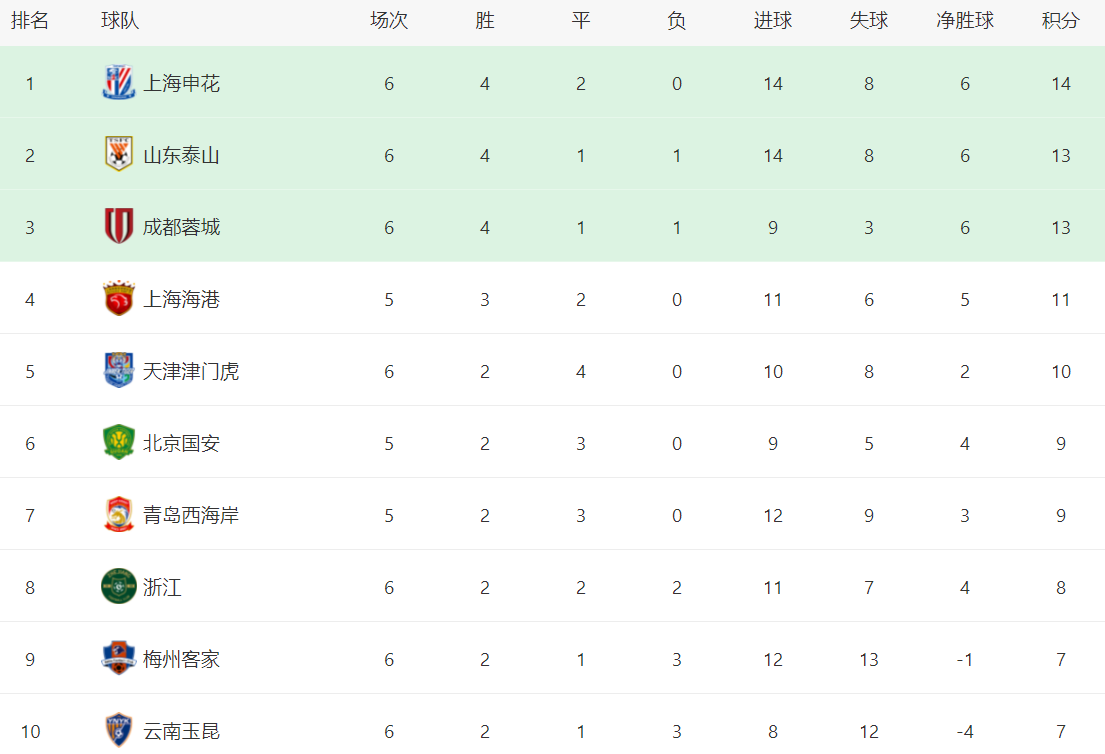Click the Shanghai Shenhua (上海申花) team logo

119,83
